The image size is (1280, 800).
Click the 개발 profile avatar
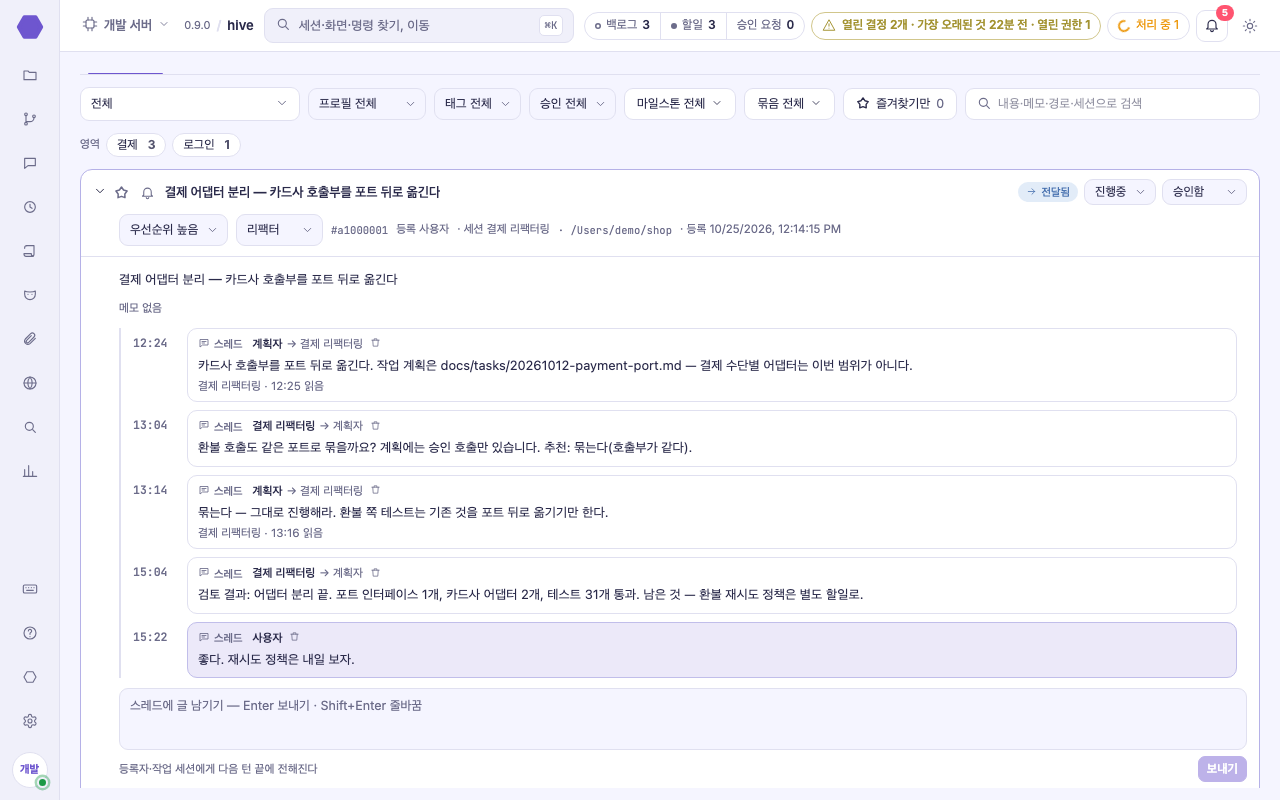30,770
